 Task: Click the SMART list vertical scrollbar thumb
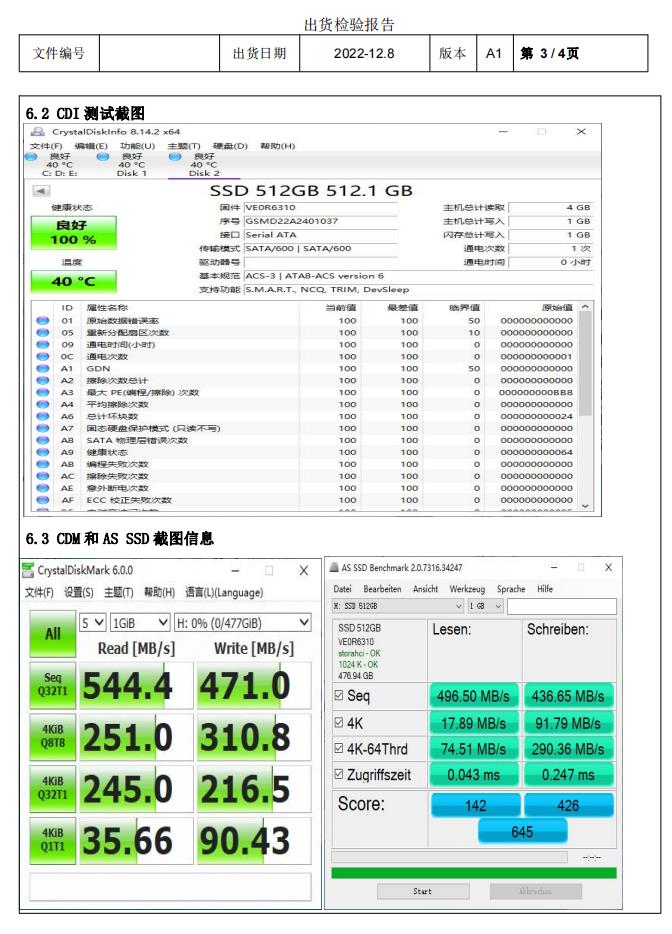tap(586, 363)
